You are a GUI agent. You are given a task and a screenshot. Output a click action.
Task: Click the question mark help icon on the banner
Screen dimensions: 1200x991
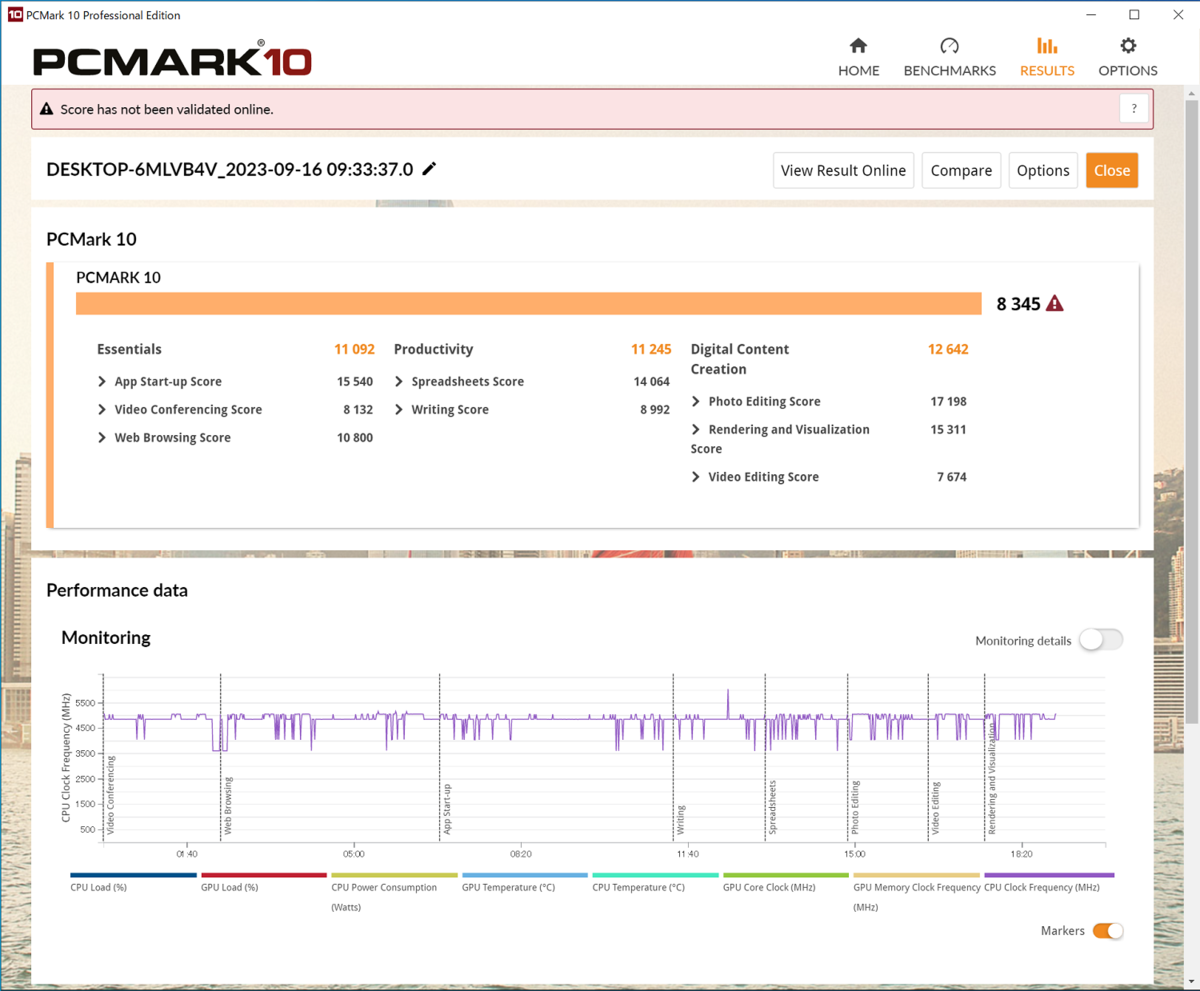[1134, 108]
